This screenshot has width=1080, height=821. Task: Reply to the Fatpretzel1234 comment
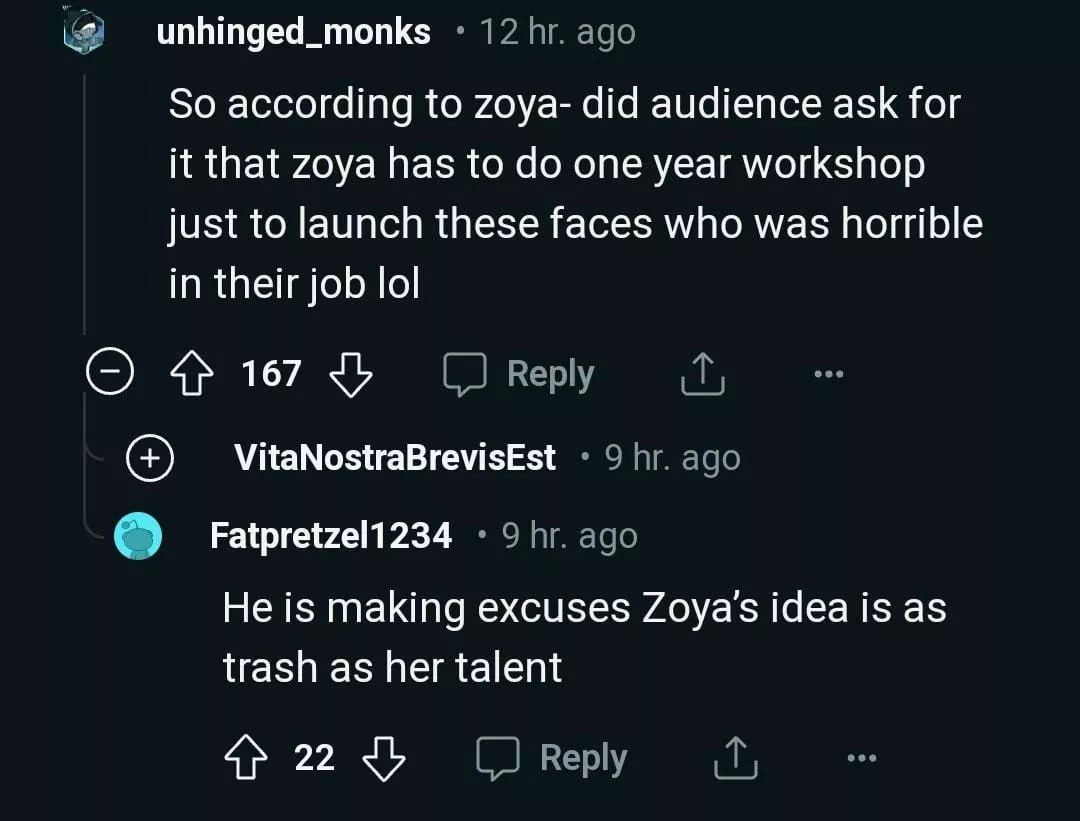(552, 758)
